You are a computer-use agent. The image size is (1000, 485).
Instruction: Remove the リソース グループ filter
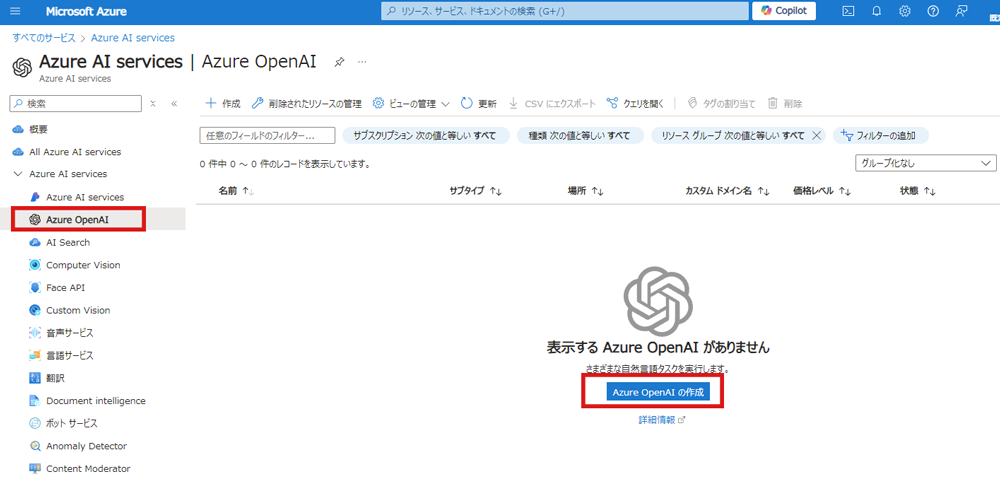816,135
